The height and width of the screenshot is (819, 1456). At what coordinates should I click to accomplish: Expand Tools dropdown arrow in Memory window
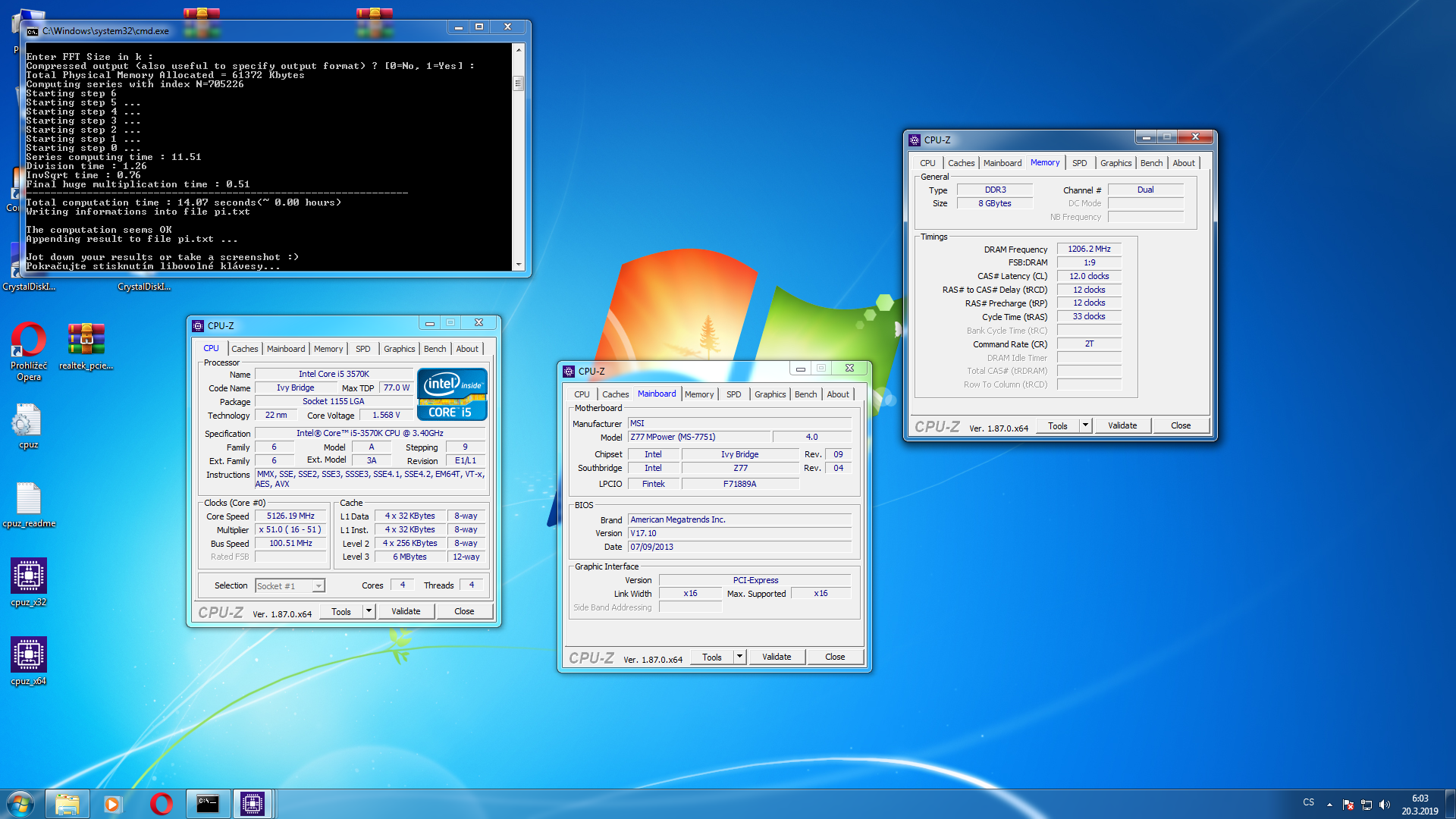click(x=1085, y=425)
